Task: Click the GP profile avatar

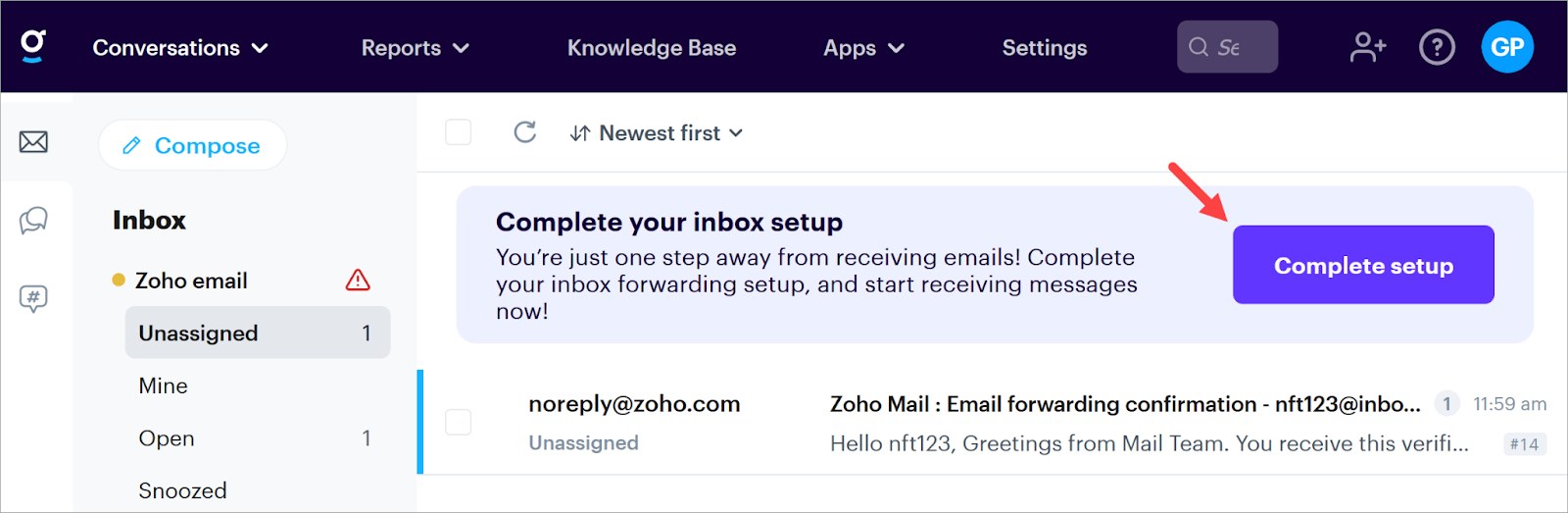Action: pos(1507,47)
